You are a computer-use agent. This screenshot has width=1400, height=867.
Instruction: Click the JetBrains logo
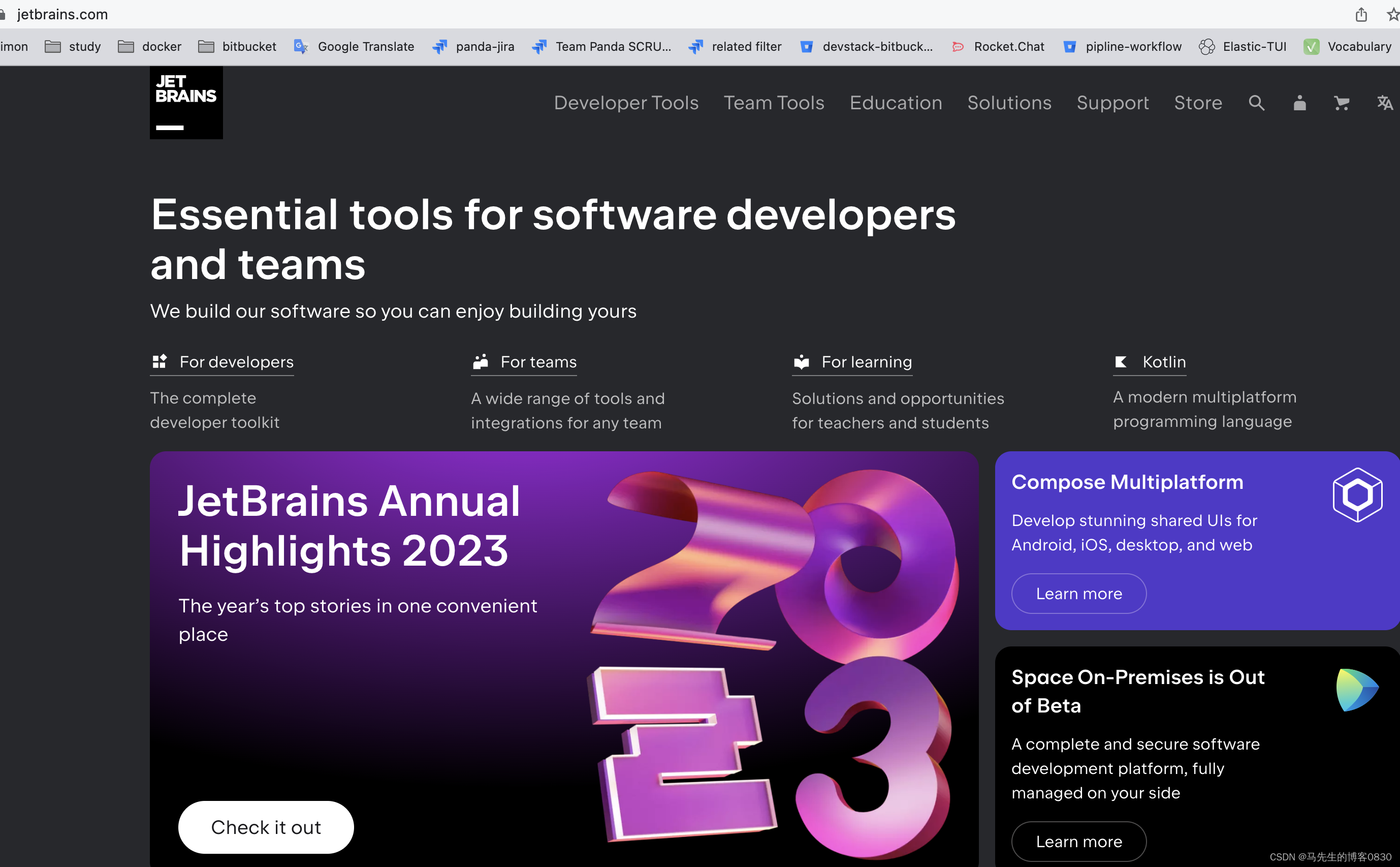point(186,103)
